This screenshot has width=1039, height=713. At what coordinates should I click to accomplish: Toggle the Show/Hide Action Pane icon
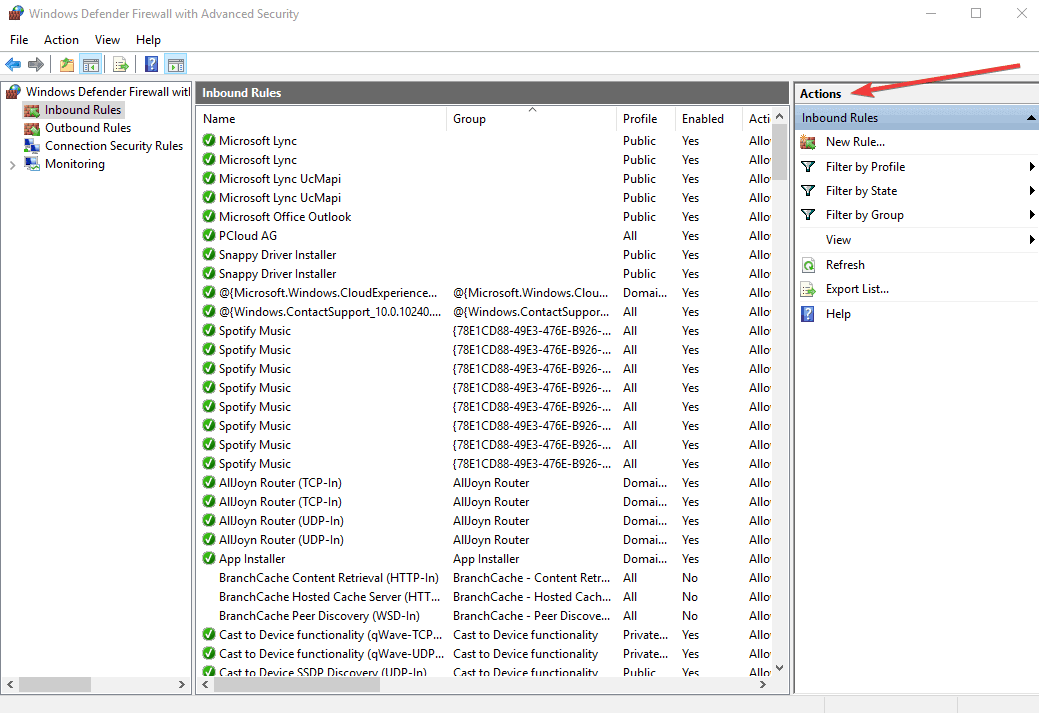(176, 64)
